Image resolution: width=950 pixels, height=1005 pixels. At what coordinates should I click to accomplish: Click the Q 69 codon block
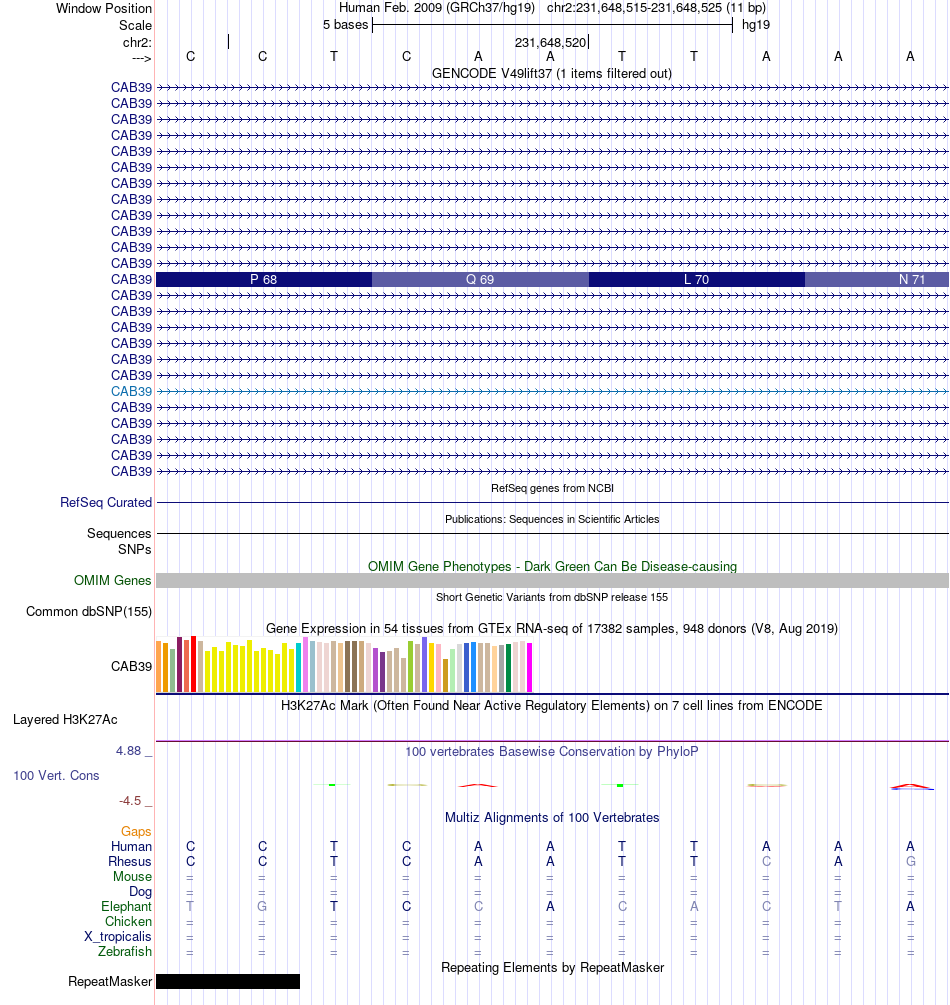click(480, 279)
